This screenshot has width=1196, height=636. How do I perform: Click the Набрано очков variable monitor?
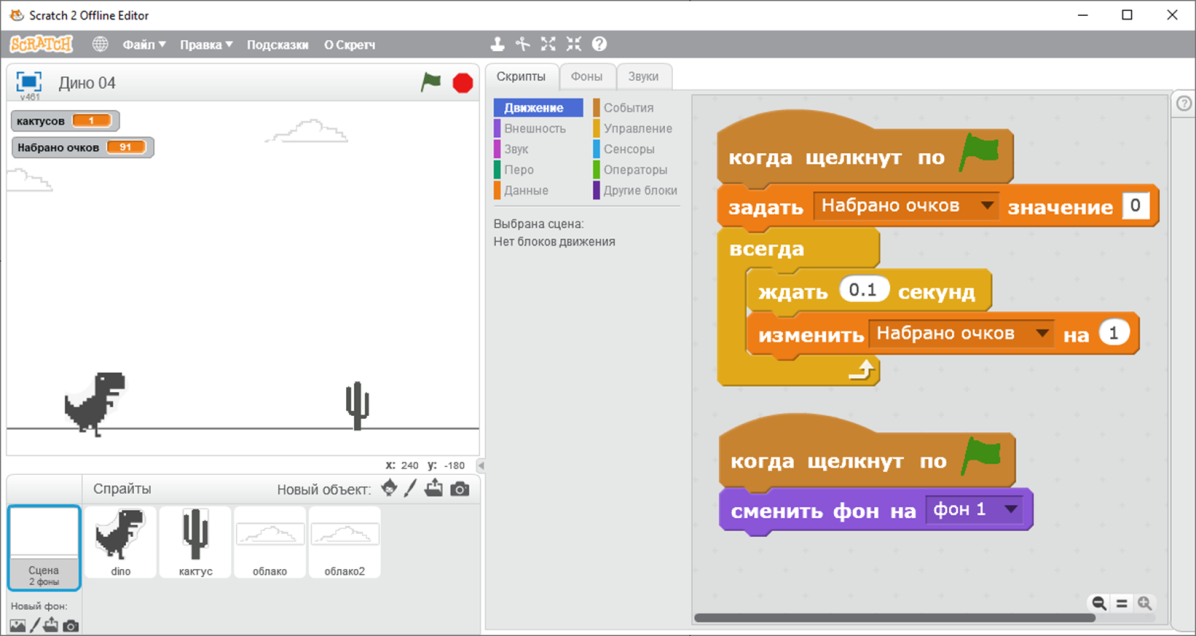pyautogui.click(x=83, y=147)
